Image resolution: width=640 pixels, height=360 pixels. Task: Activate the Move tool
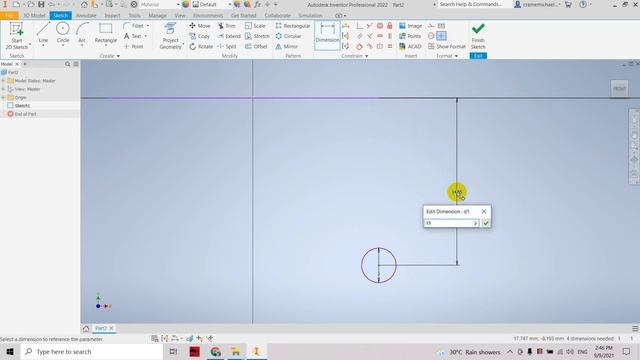coord(200,26)
